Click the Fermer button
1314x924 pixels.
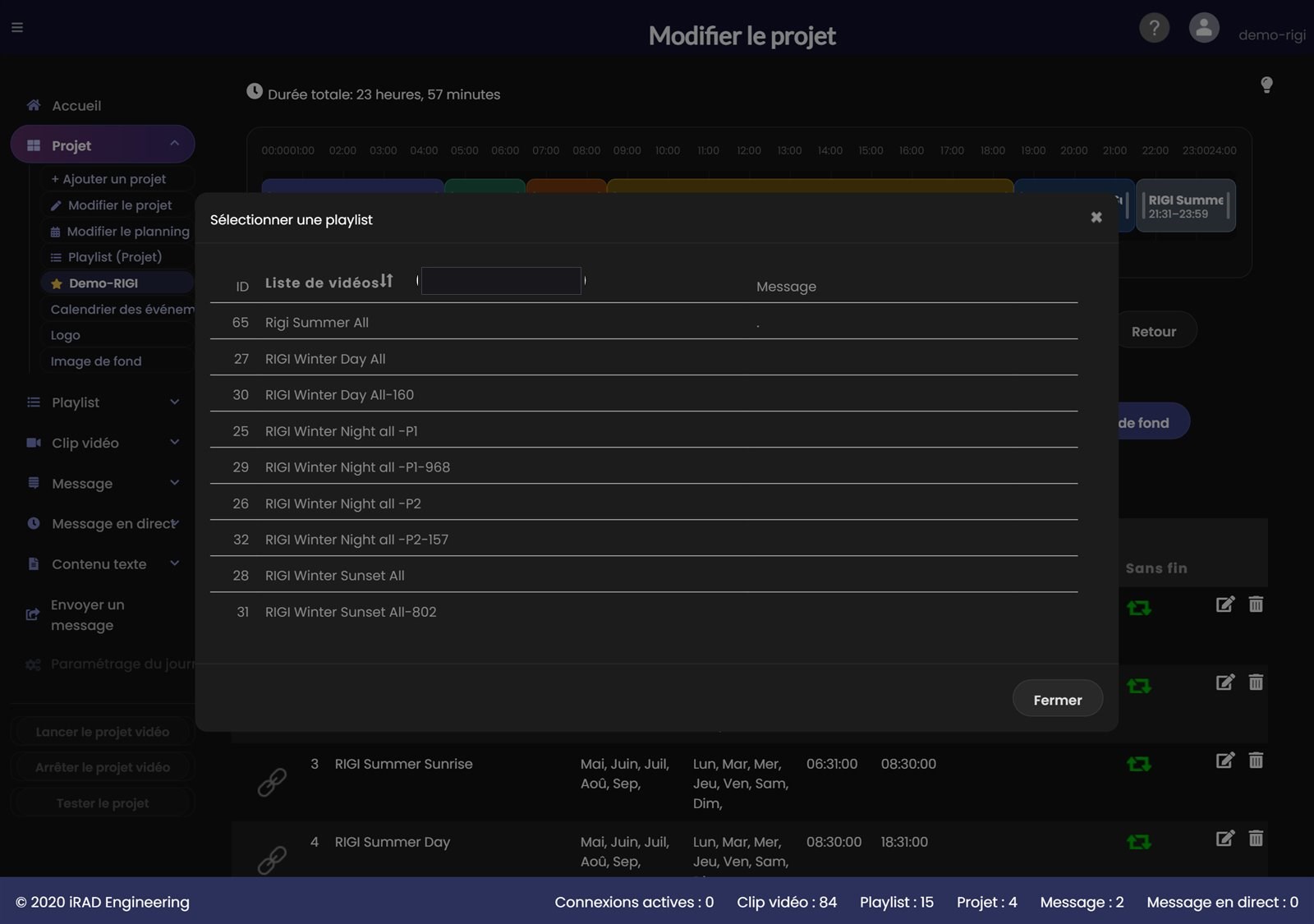(x=1057, y=700)
